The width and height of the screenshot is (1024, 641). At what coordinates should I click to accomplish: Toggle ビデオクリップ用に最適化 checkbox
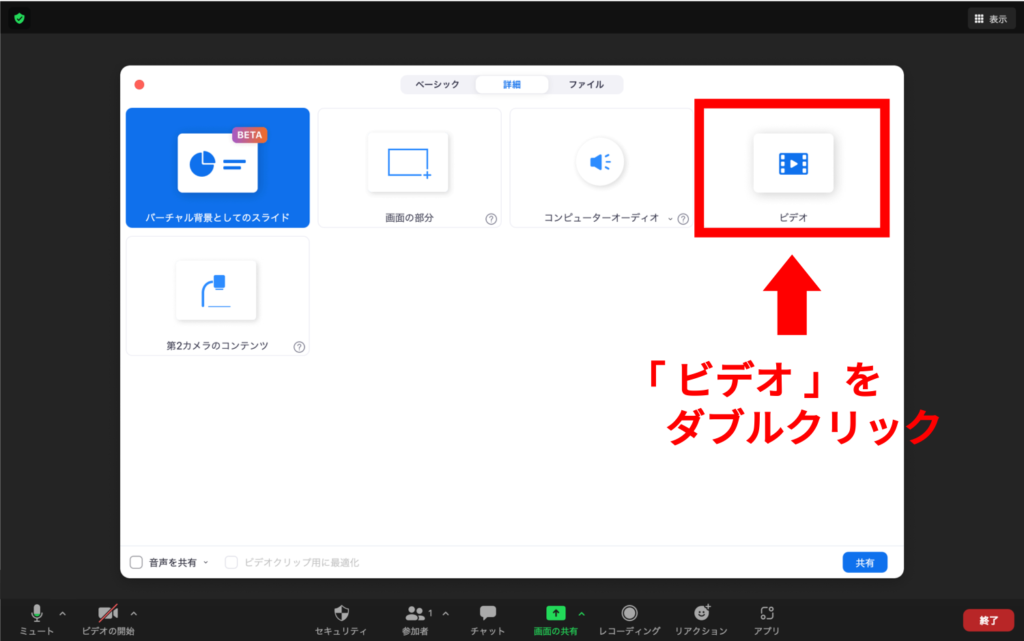click(231, 562)
